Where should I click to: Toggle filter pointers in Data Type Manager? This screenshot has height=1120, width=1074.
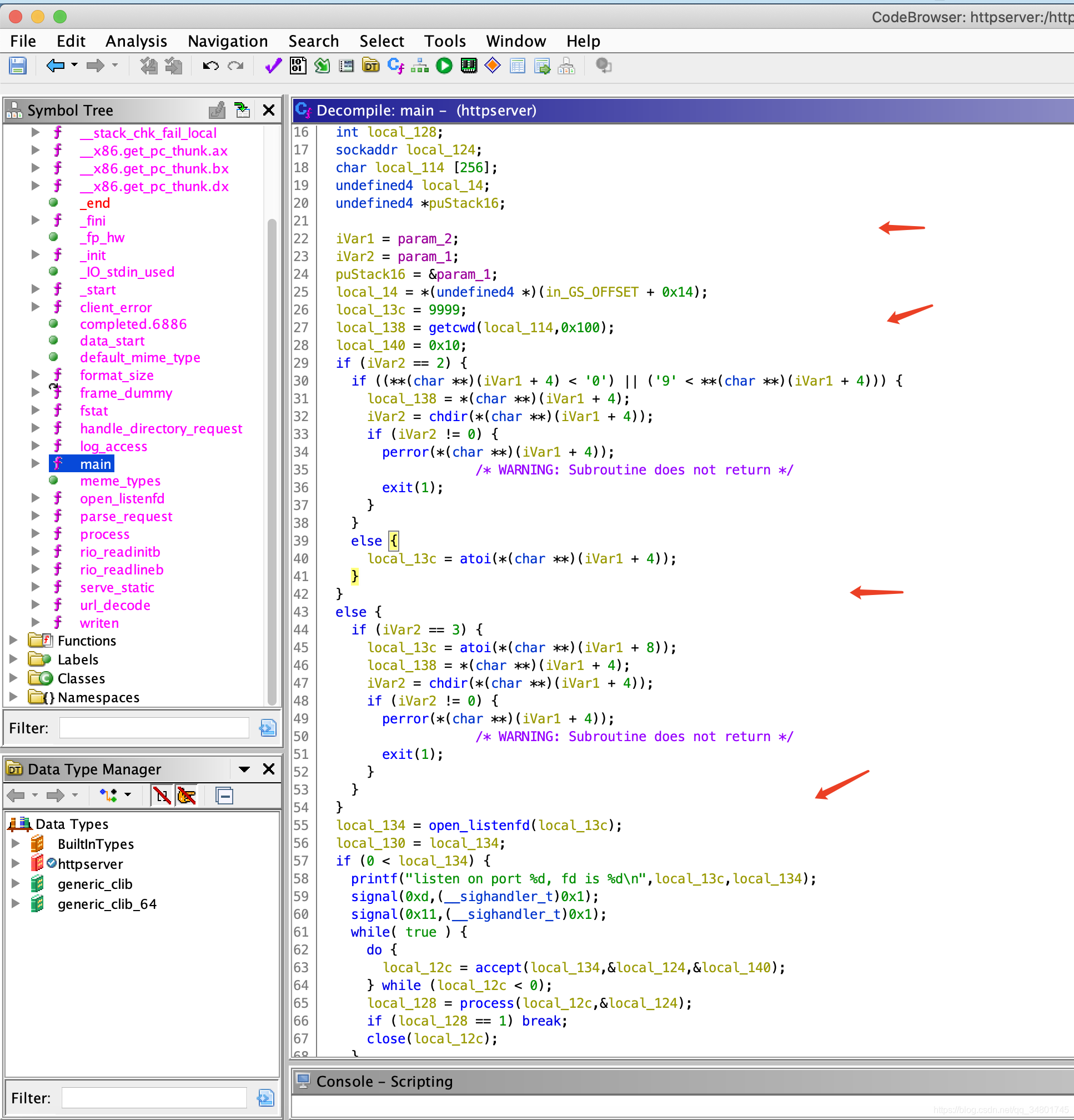click(x=187, y=796)
